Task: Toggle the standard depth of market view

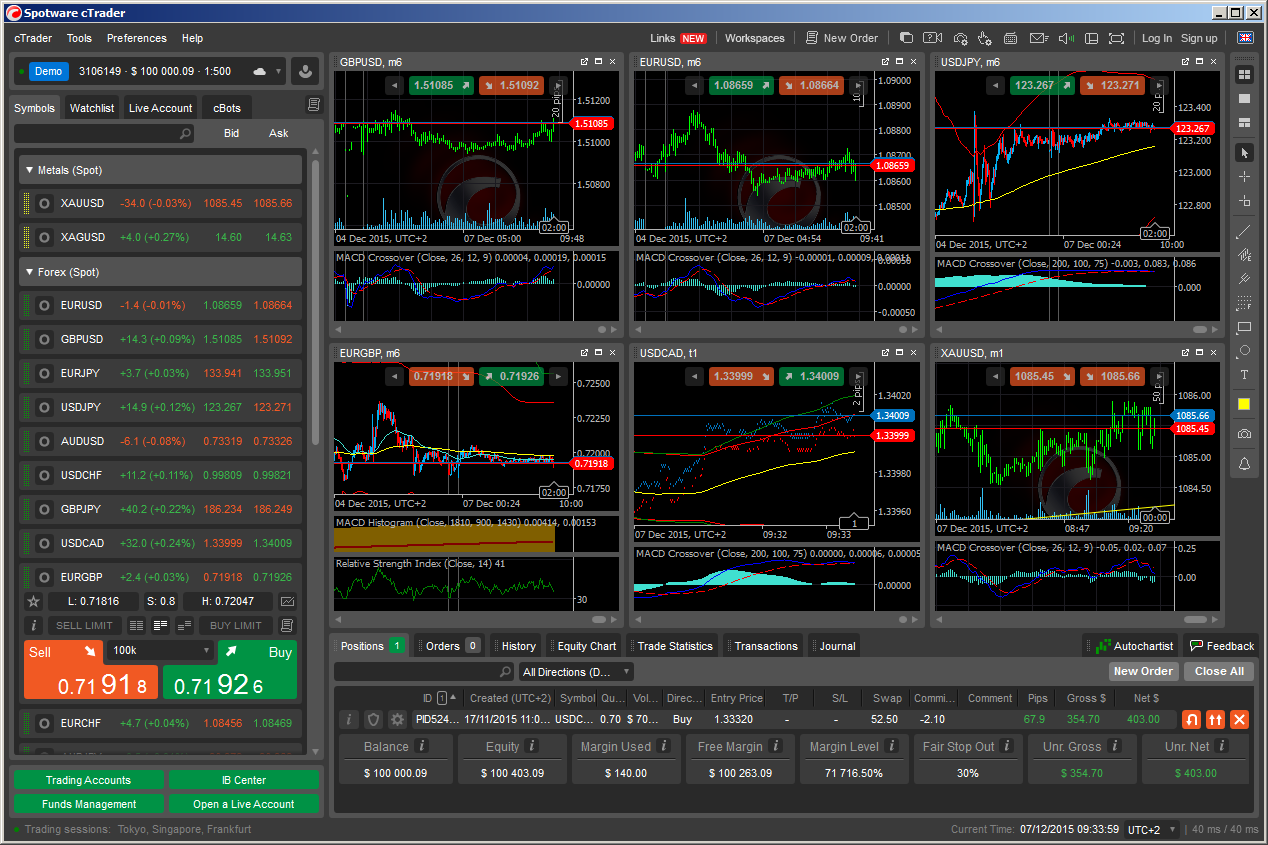Action: 136,625
